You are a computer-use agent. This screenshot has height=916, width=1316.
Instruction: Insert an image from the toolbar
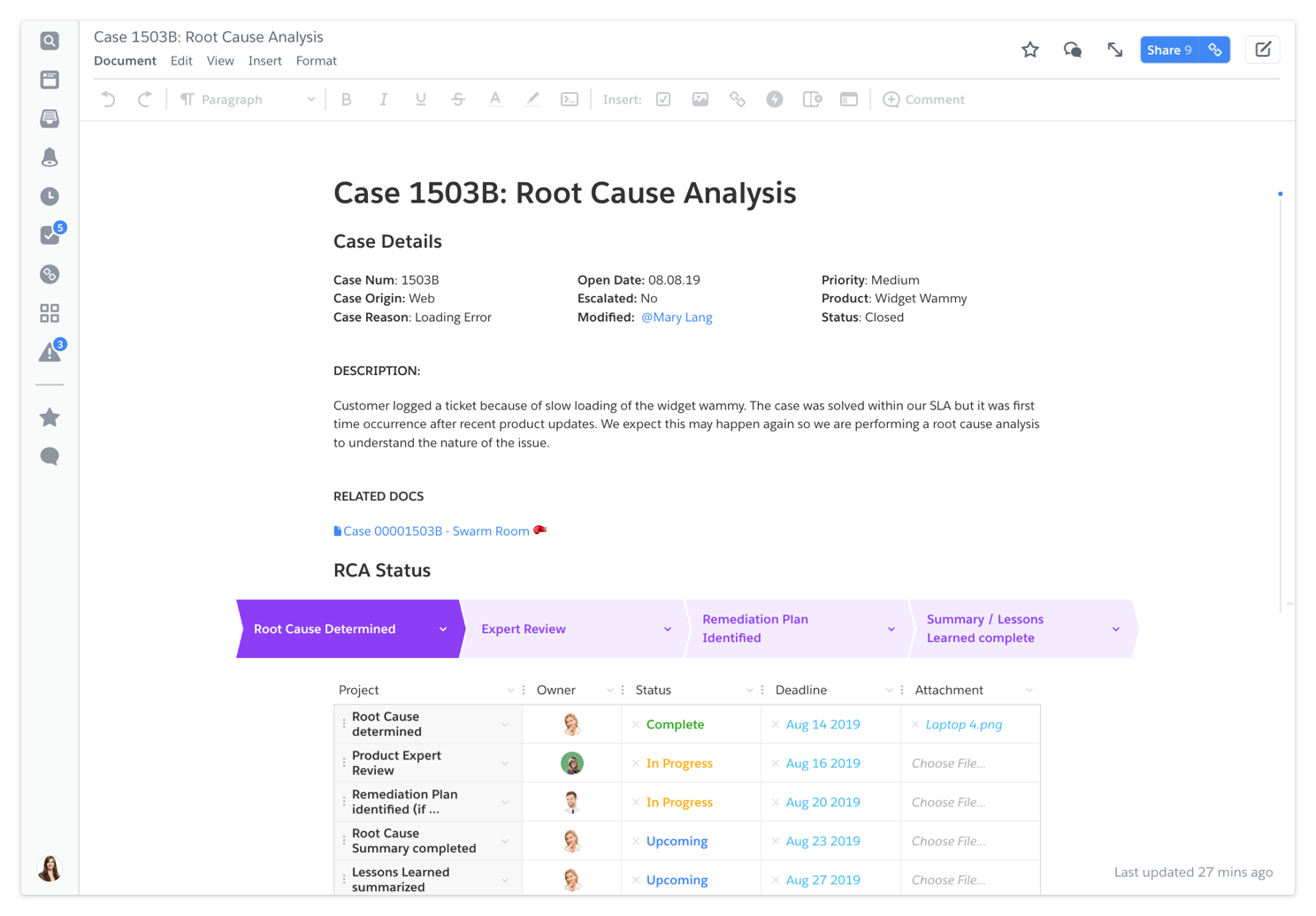coord(700,99)
